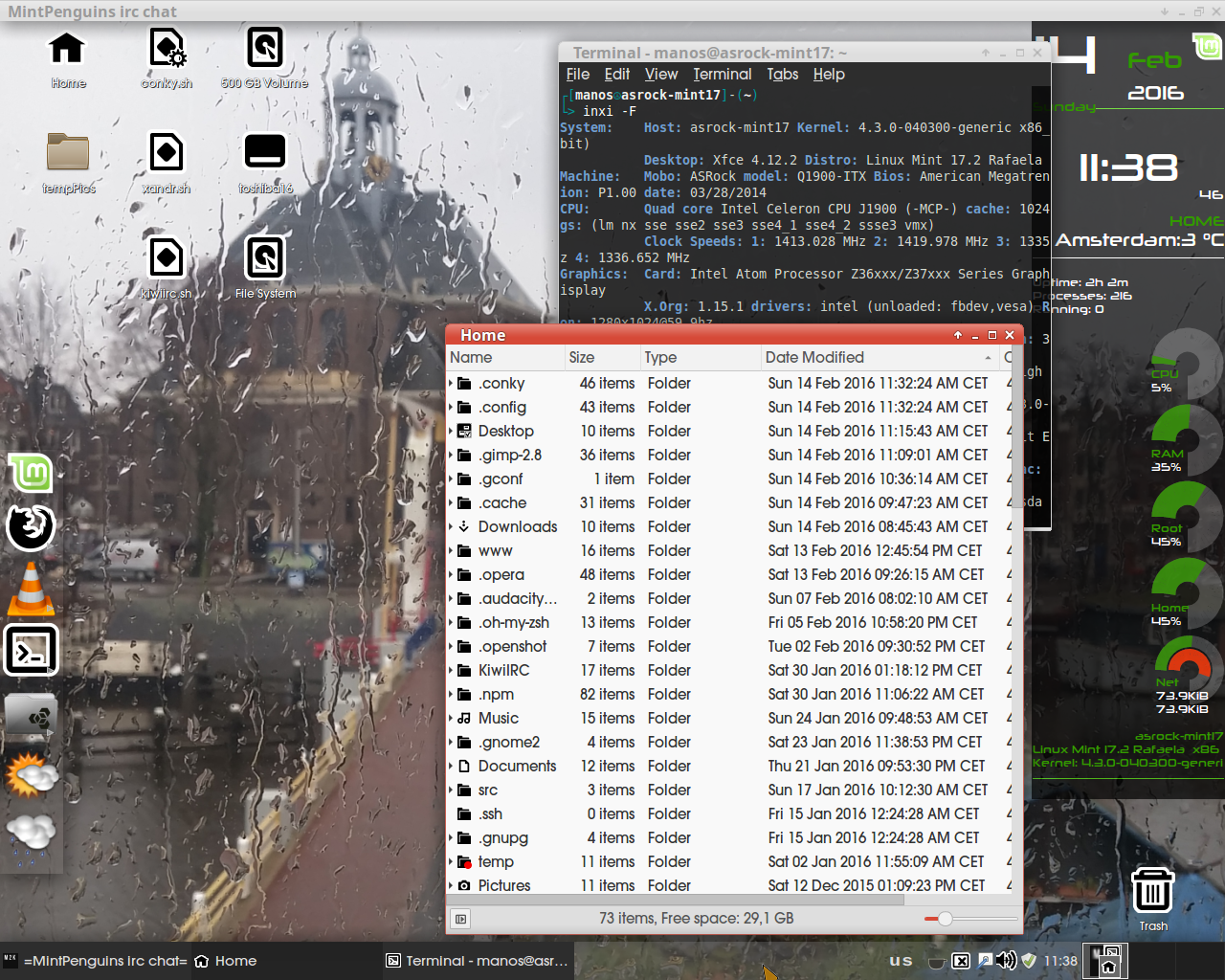Open the tempPics folder on the desktop
The image size is (1225, 980).
point(68,152)
